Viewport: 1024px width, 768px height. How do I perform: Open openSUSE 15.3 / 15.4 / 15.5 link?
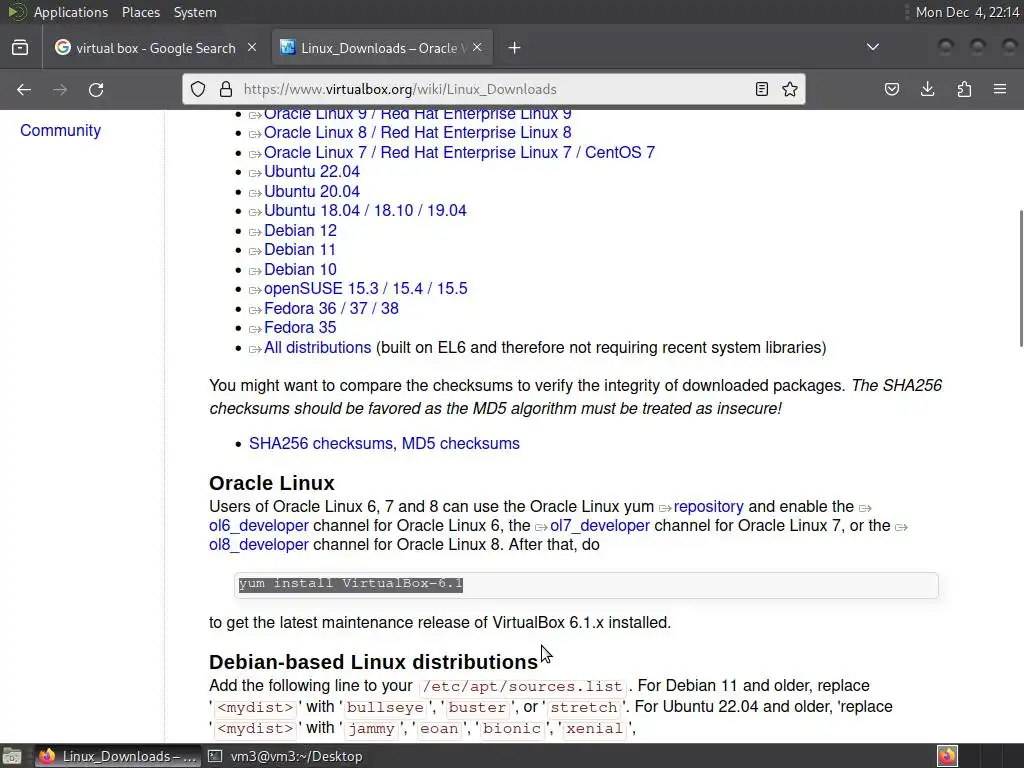coord(366,289)
